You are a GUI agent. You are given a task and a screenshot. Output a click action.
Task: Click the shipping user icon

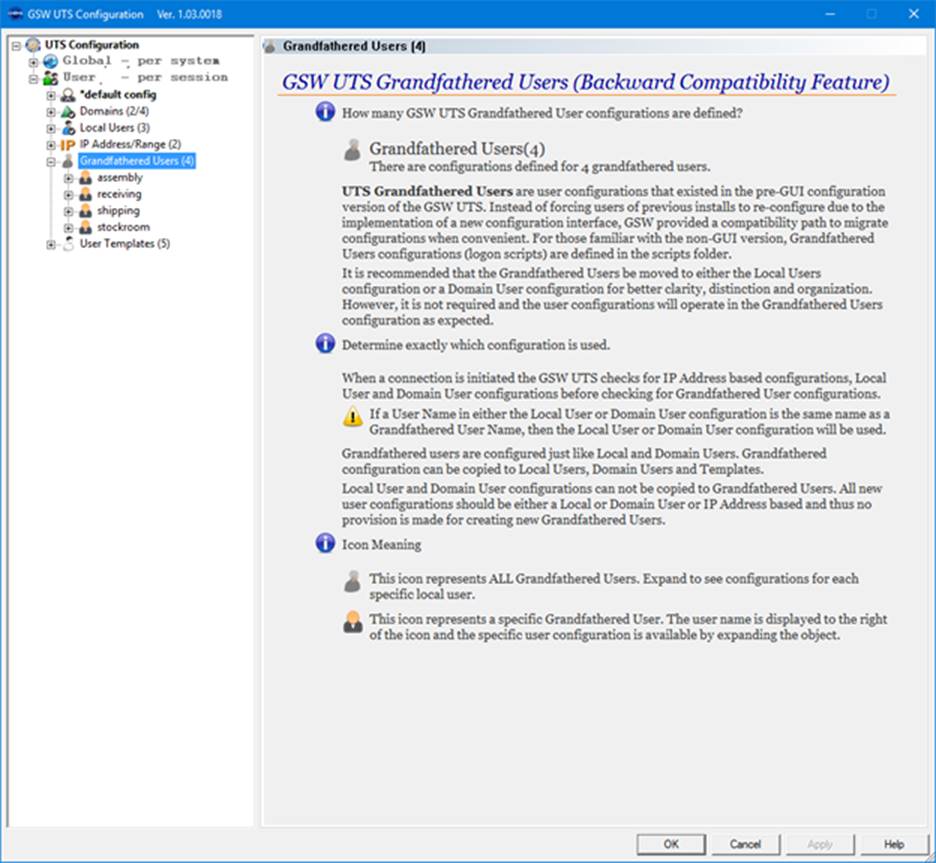point(85,211)
